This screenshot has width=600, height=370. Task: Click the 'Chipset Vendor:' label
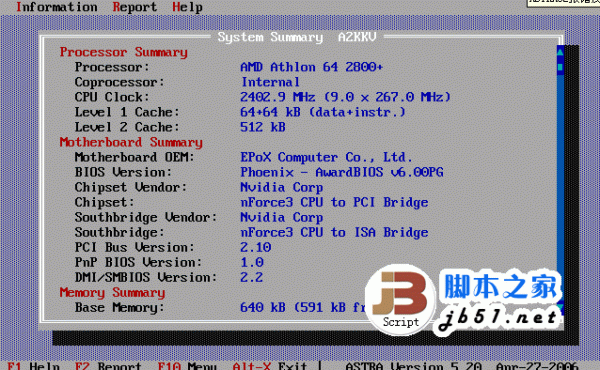[131, 187]
